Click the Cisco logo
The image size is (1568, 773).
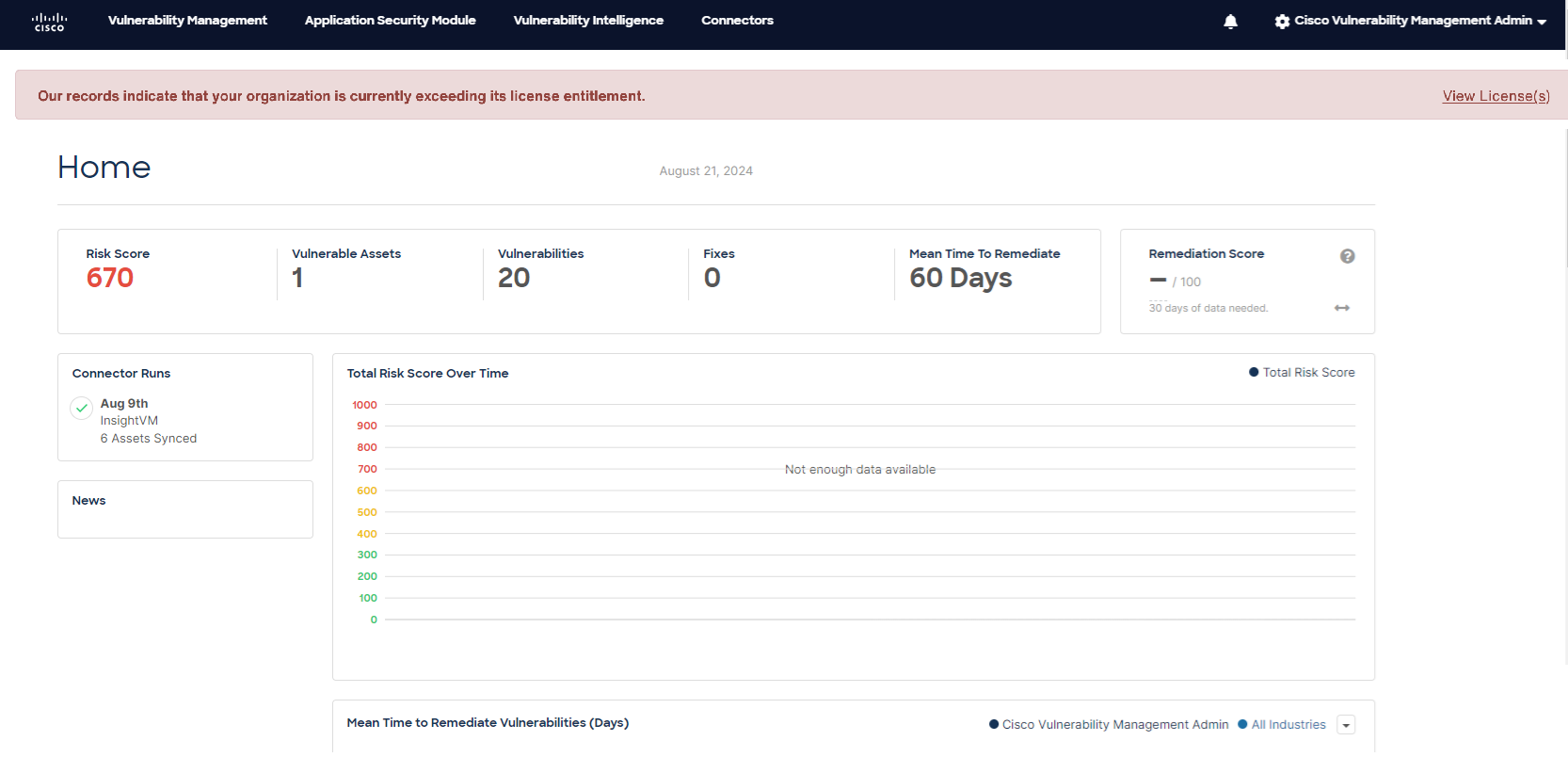click(x=49, y=22)
